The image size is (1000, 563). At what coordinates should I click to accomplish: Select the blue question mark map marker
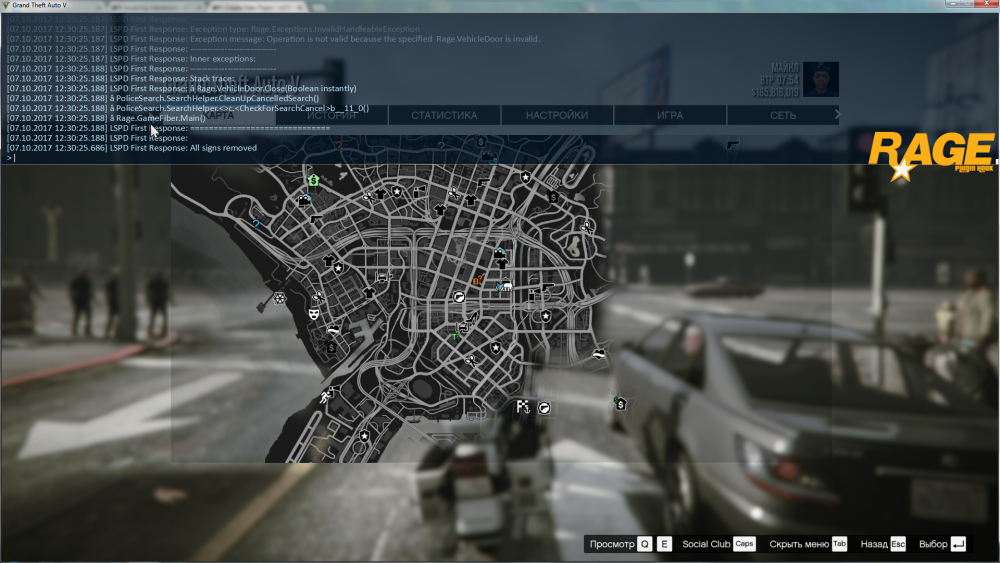coord(256,224)
